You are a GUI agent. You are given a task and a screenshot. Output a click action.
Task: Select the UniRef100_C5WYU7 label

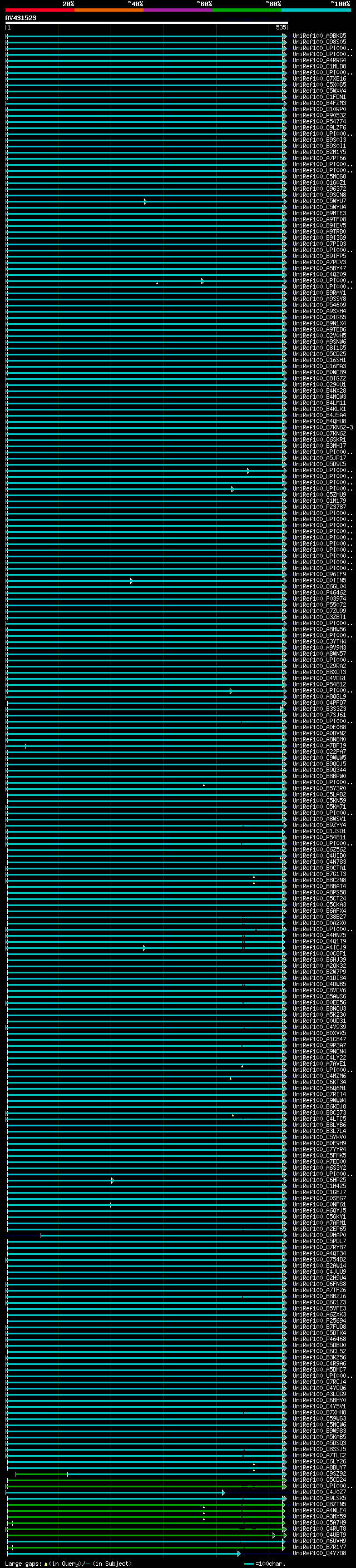click(319, 201)
